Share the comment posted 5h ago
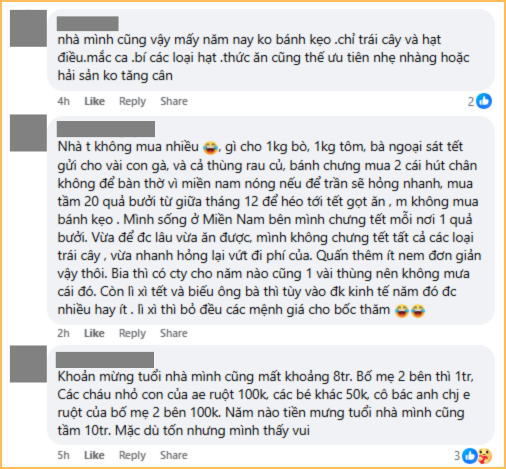506x469 pixels. [174, 455]
